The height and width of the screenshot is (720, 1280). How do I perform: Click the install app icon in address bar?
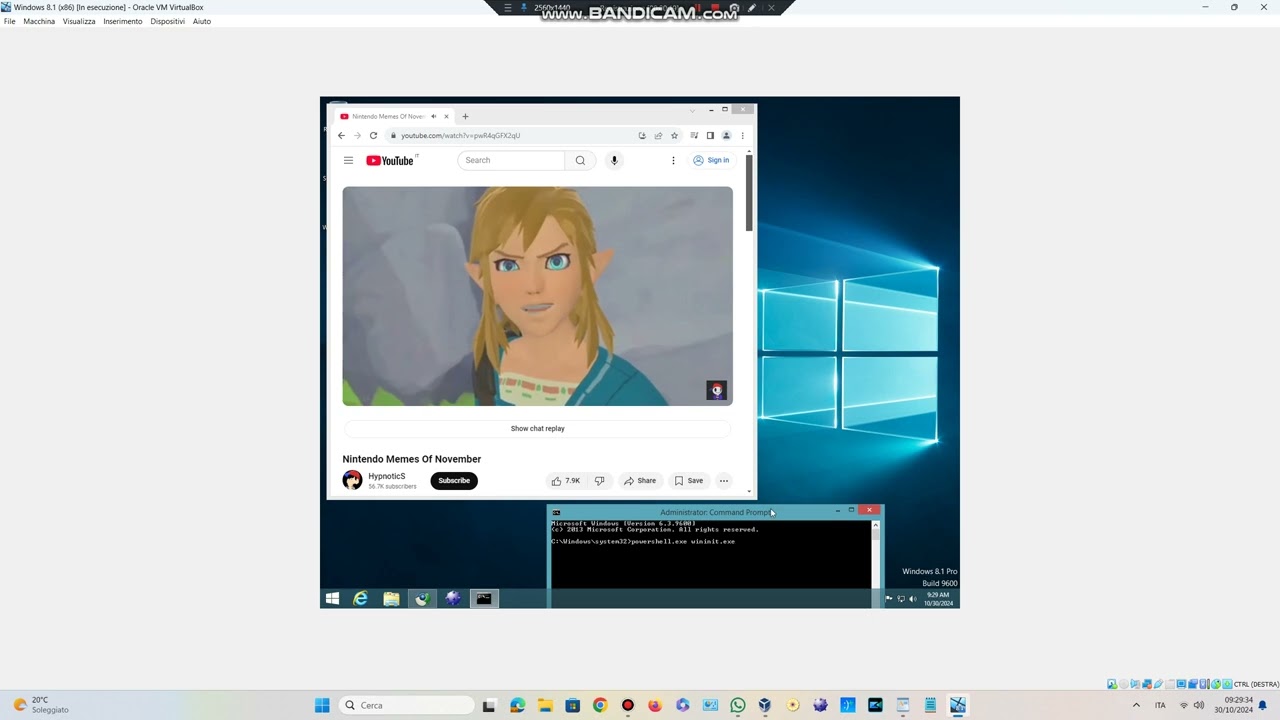pyautogui.click(x=642, y=135)
